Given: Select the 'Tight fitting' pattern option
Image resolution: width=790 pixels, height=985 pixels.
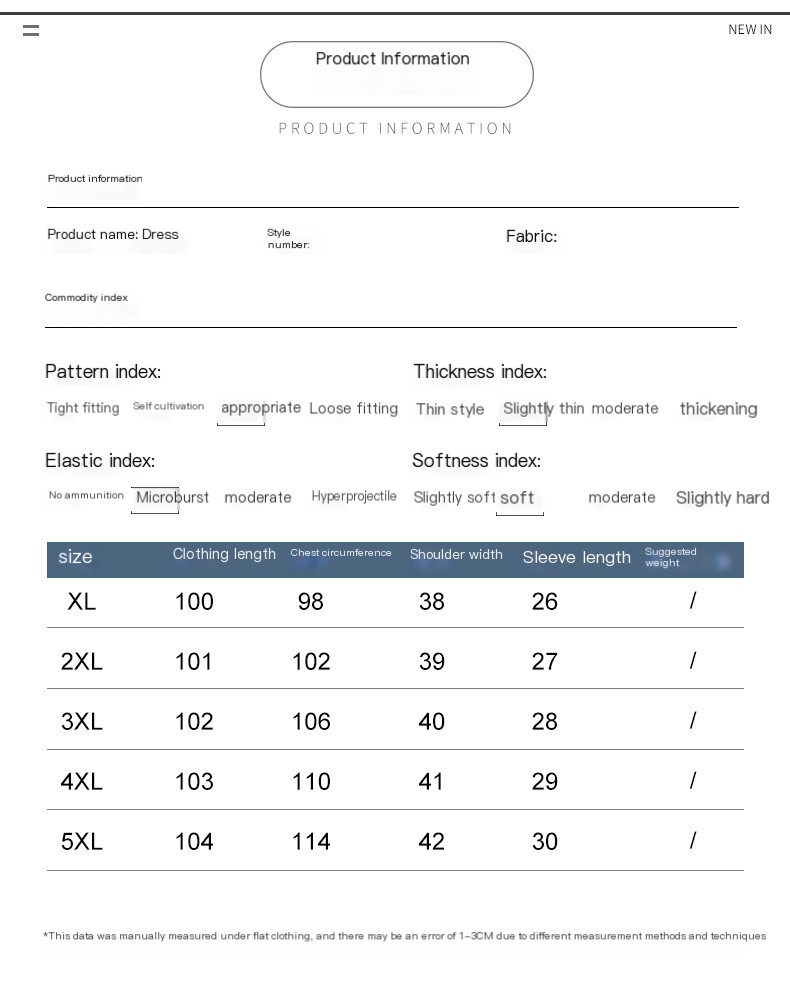Looking at the screenshot, I should 83,408.
